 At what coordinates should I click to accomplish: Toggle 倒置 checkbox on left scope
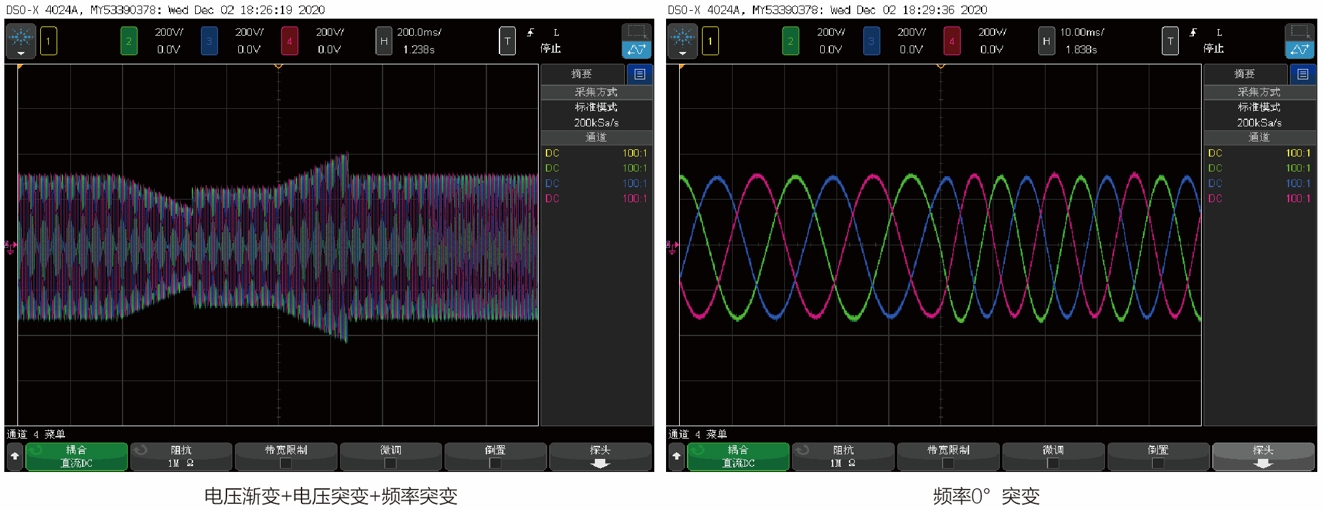(x=495, y=464)
